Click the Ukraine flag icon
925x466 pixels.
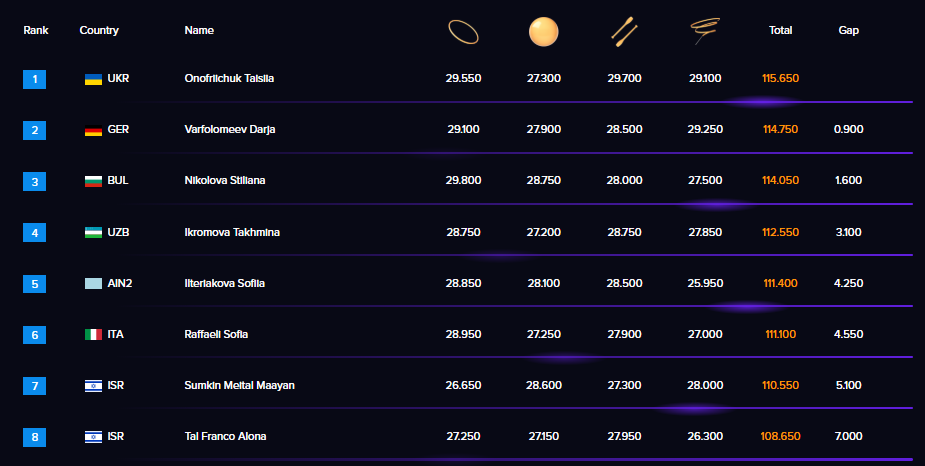[93, 78]
